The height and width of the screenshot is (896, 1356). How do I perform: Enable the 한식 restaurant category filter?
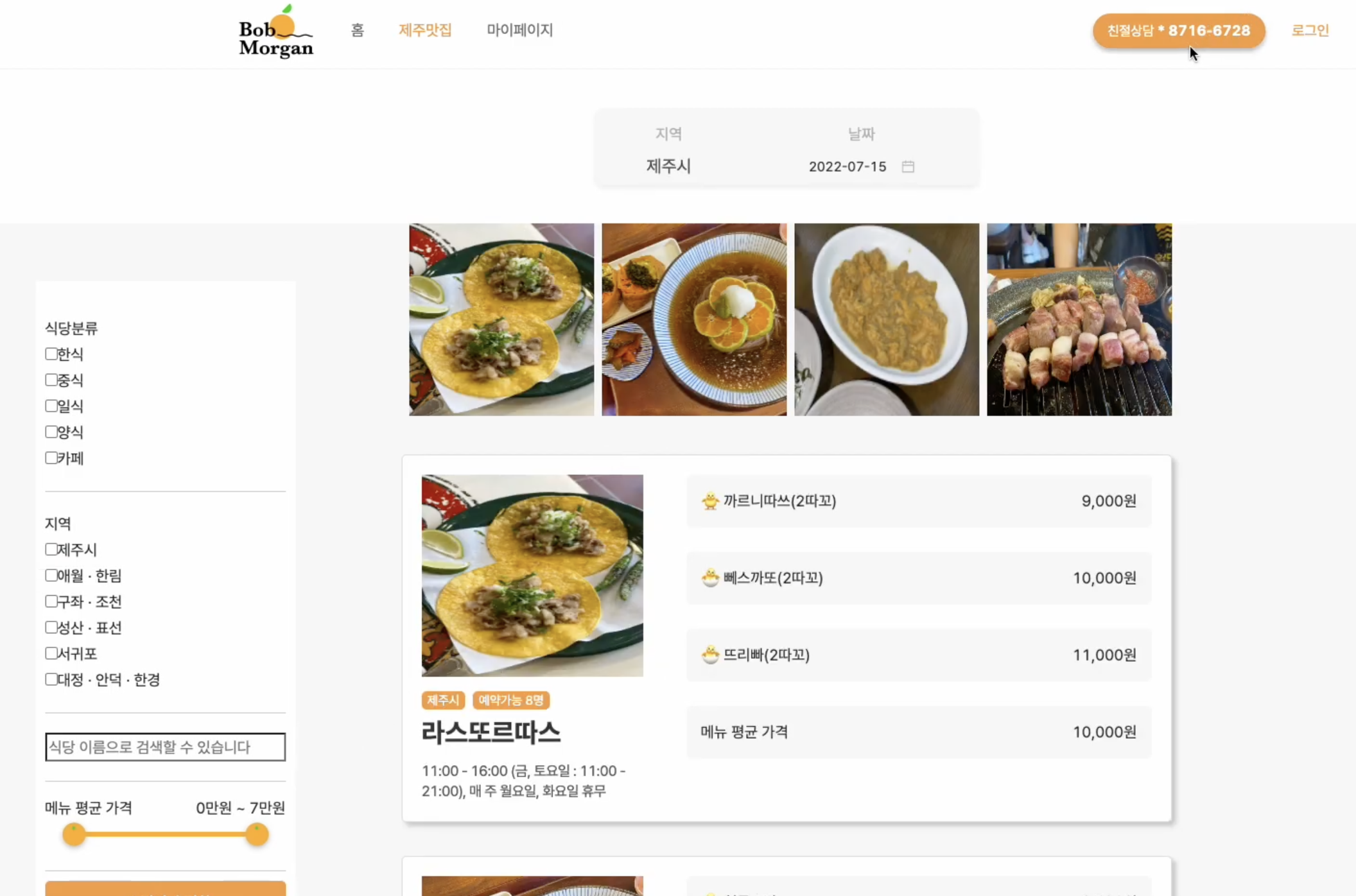tap(51, 354)
